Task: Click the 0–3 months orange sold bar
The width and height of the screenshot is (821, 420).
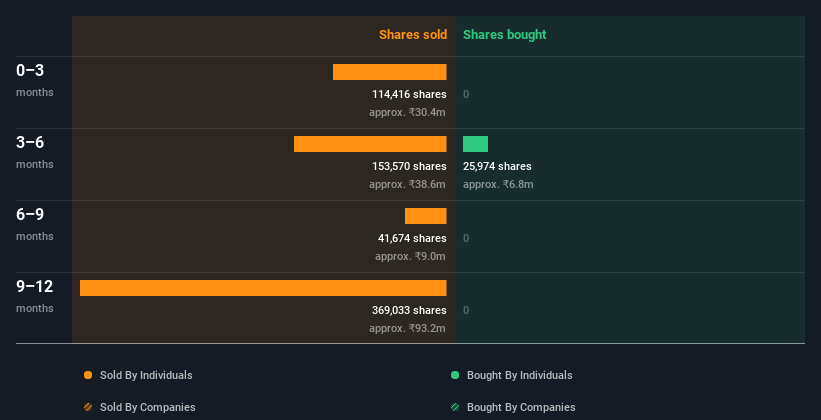Action: 390,72
